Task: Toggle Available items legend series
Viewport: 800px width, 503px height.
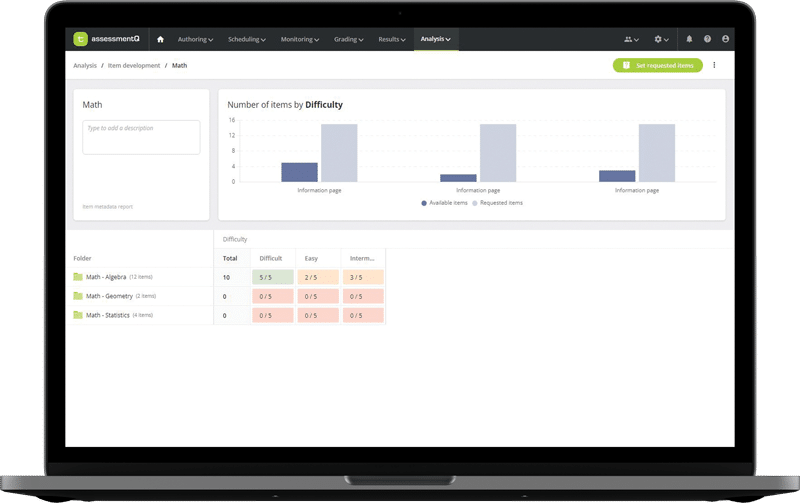Action: 443,203
